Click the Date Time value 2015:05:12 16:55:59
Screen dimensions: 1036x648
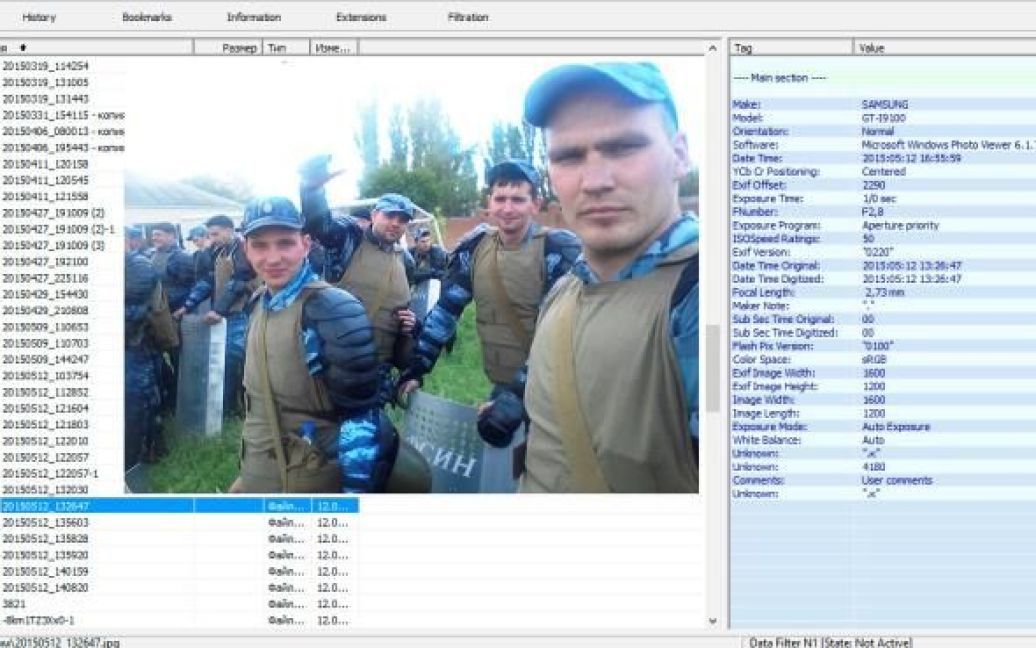tap(911, 159)
